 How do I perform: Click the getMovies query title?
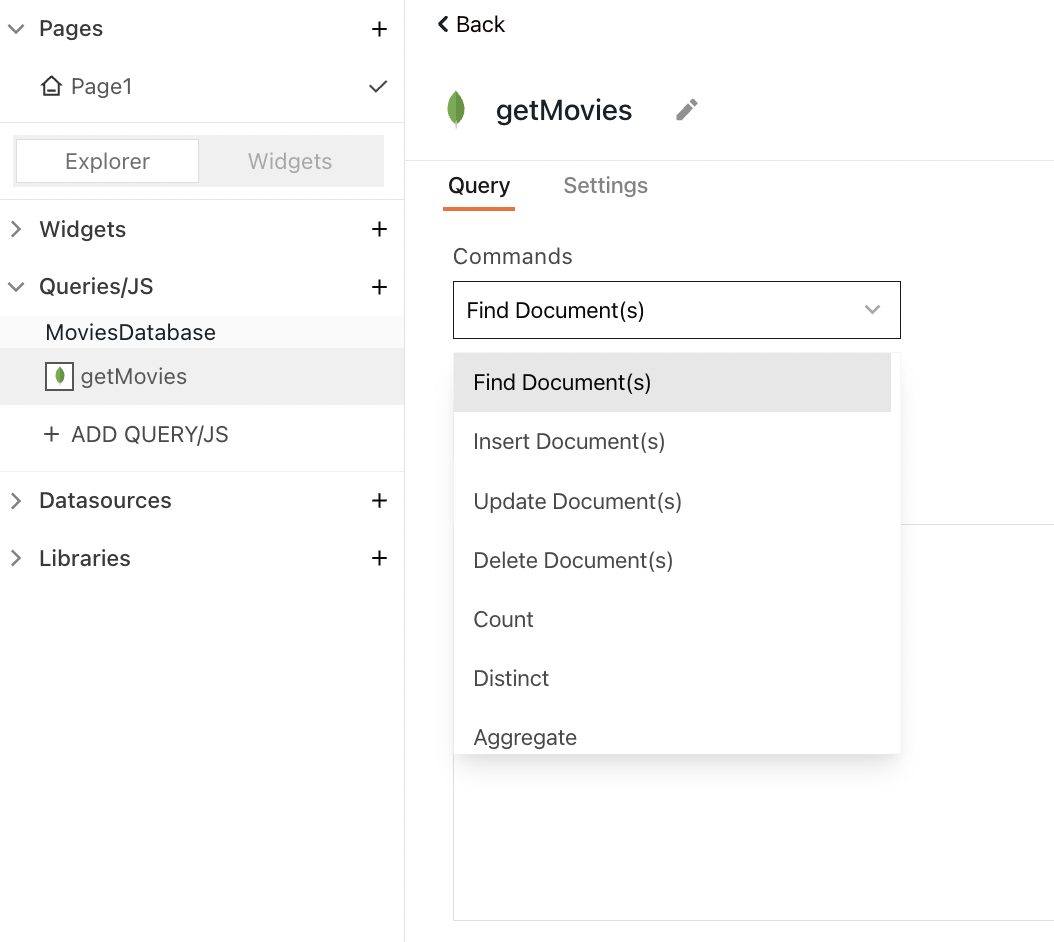pyautogui.click(x=563, y=110)
